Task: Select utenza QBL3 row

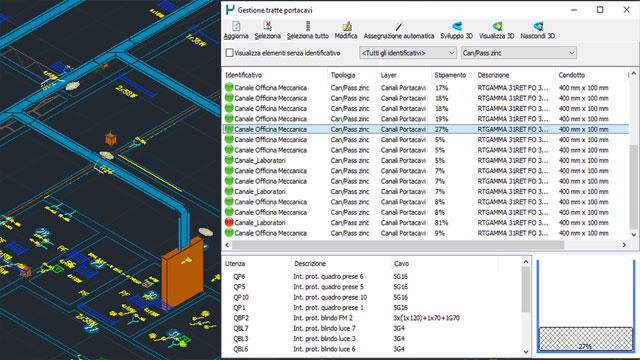Action: pos(372,338)
